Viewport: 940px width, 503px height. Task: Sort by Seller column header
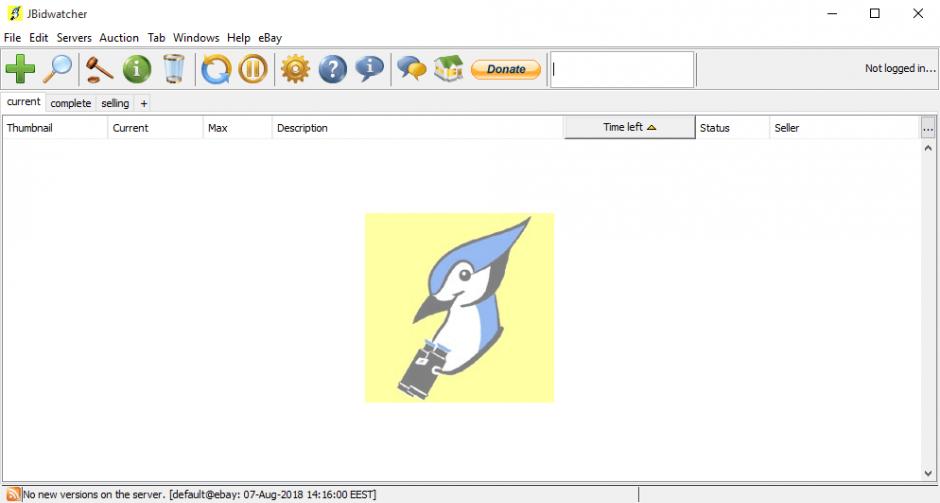(x=844, y=128)
